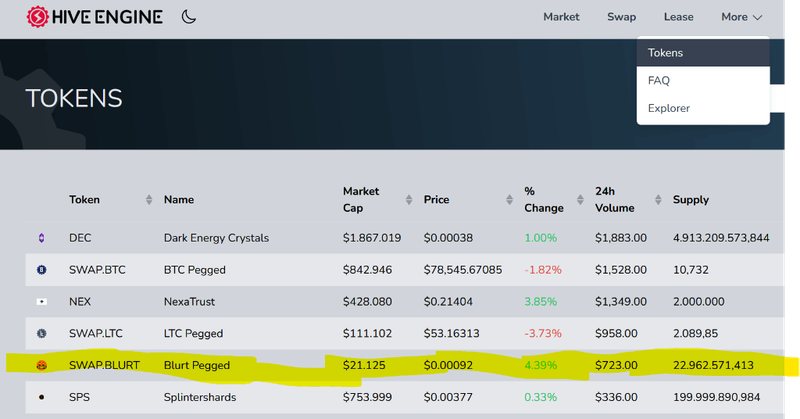
Task: Click BTC price $78,545.67085
Action: point(463,269)
